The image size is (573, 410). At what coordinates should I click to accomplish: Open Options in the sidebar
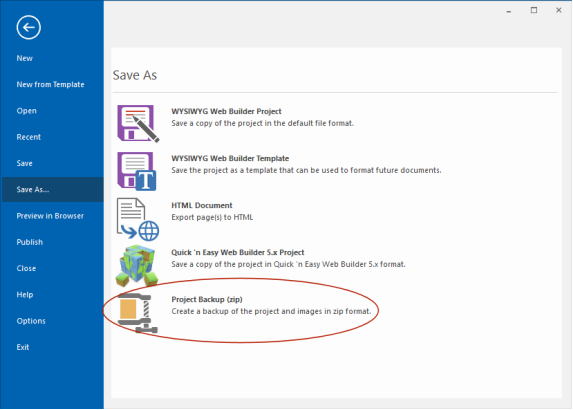[31, 321]
